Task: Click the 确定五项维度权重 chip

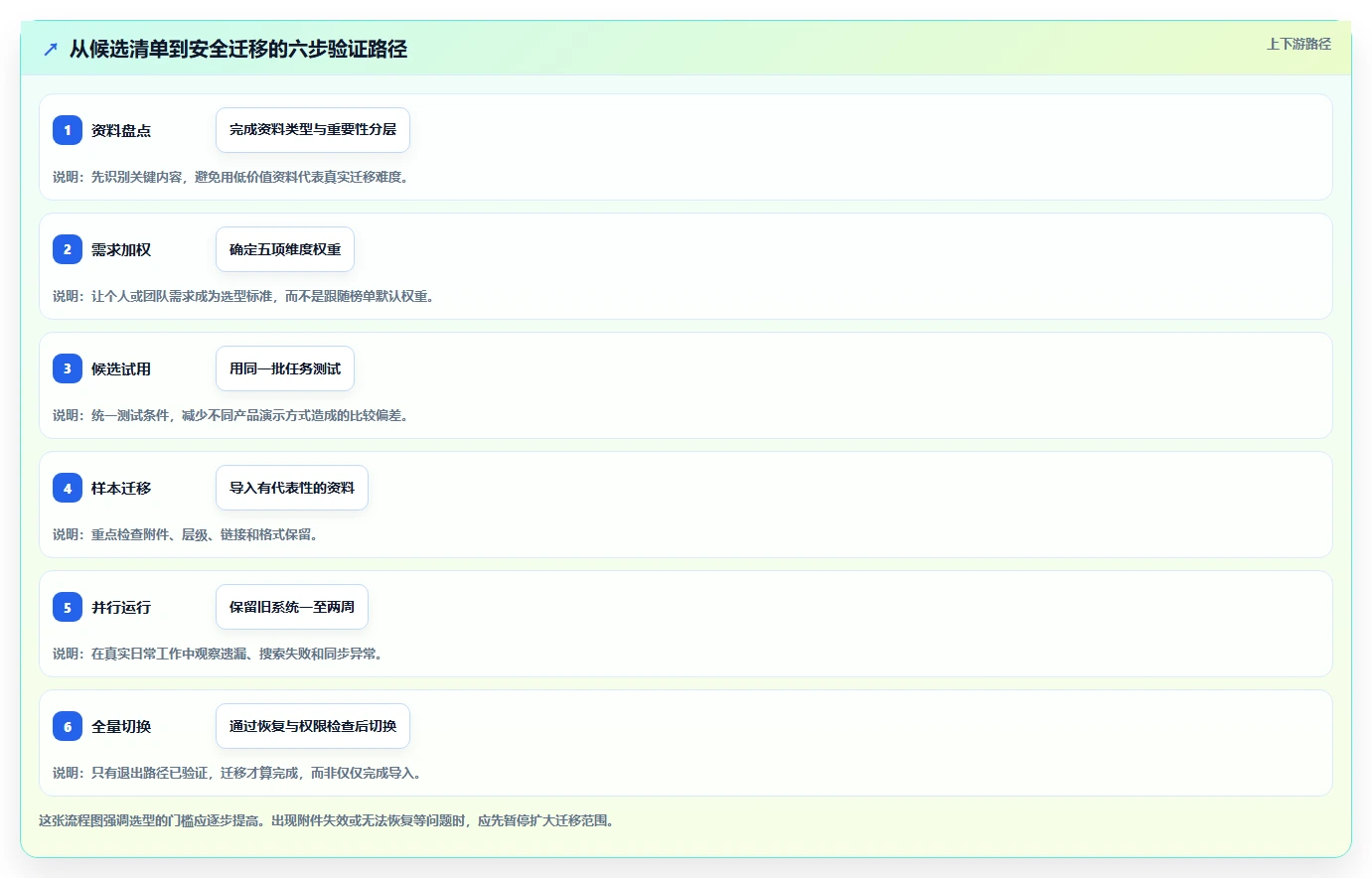Action: pyautogui.click(x=285, y=249)
